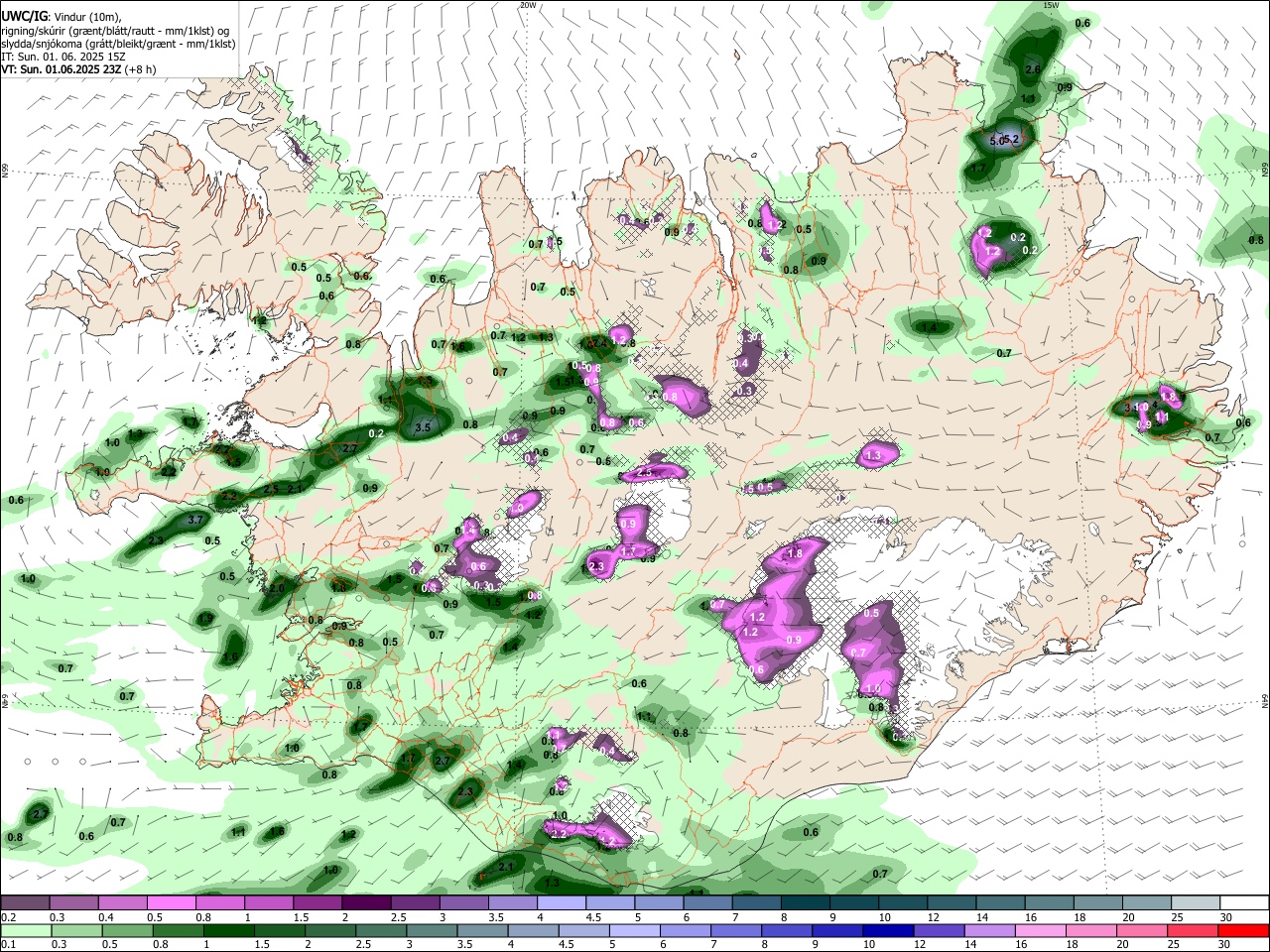Click the lavender 14–16 rain legend swatch
Image resolution: width=1270 pixels, height=952 pixels.
(990, 931)
